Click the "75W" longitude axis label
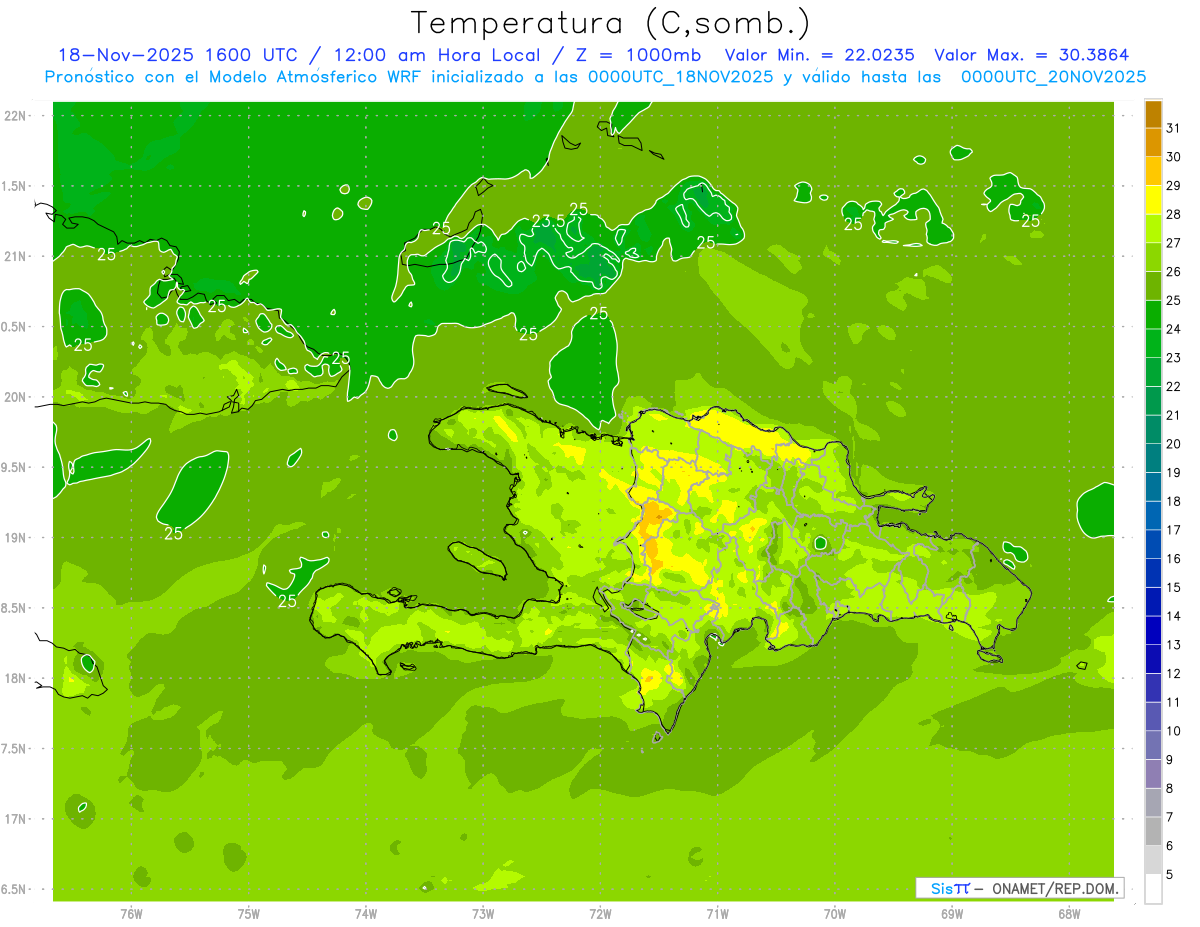1200x927 pixels. coord(248,913)
